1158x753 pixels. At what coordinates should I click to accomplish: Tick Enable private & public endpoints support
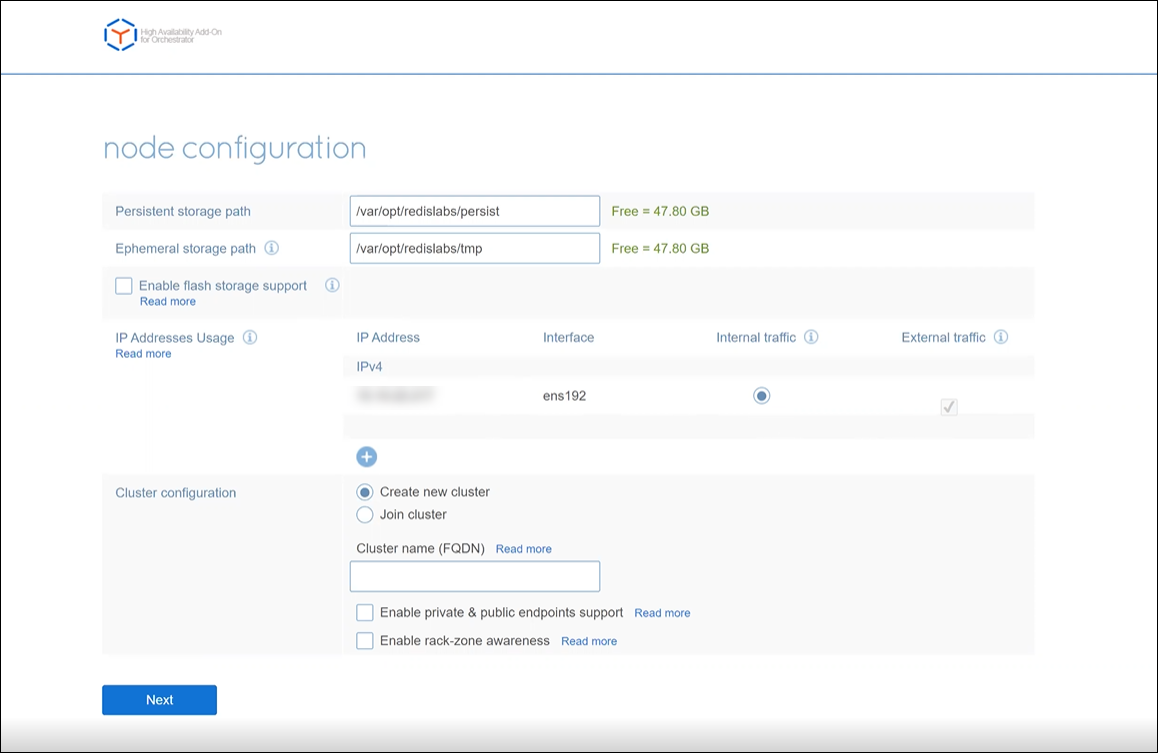[365, 612]
